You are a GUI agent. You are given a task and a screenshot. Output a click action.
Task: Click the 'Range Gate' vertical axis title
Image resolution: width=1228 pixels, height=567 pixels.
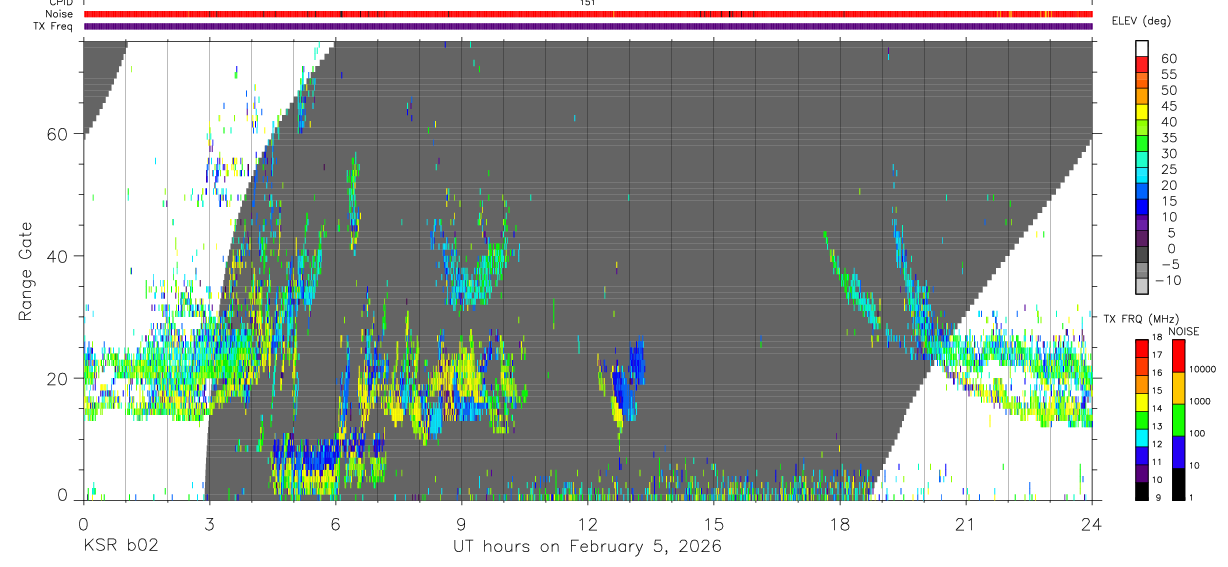[25, 272]
